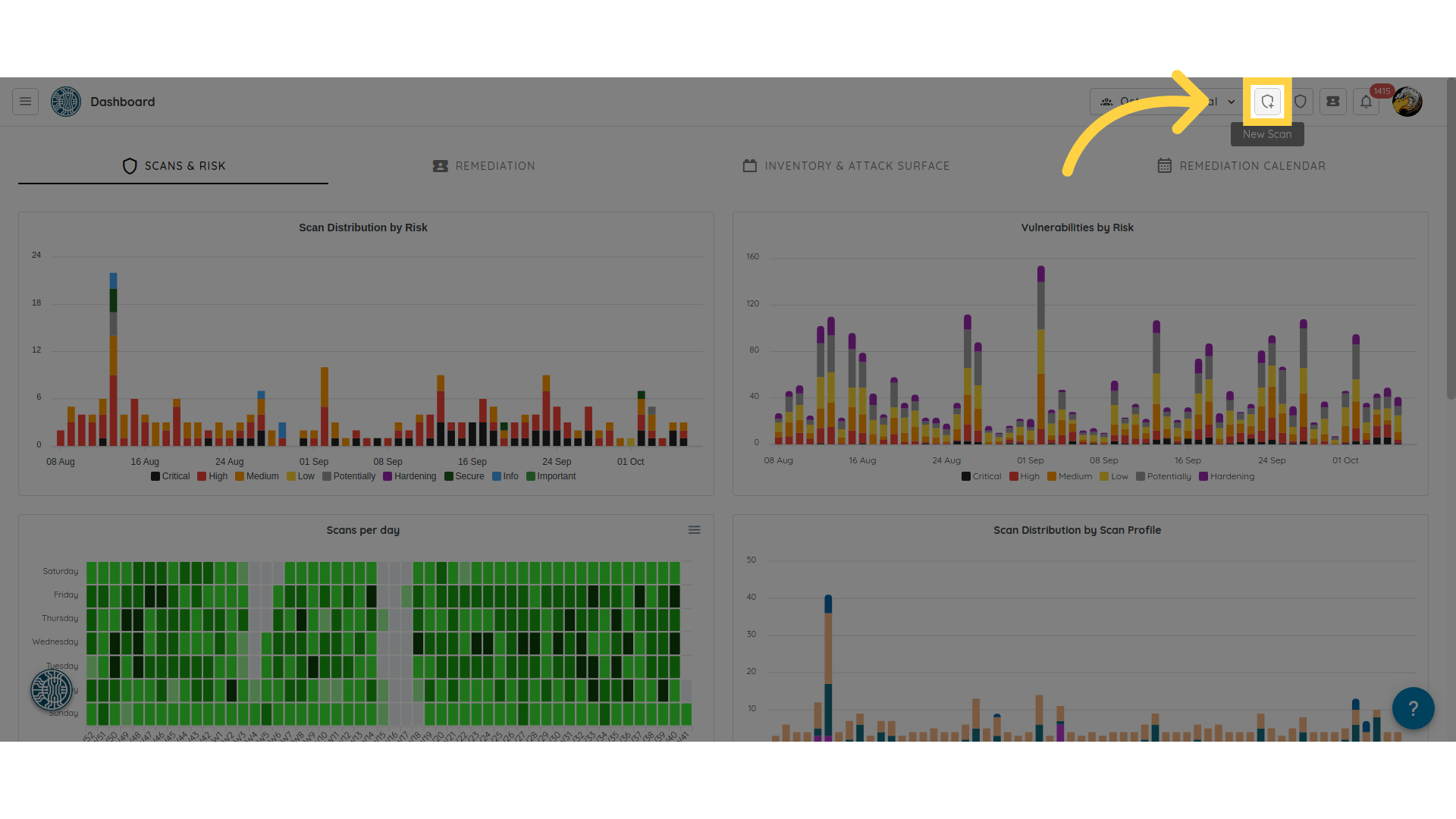Toggle High series in Scan Distribution by Risk legend
This screenshot has width=1456, height=819.
212,476
